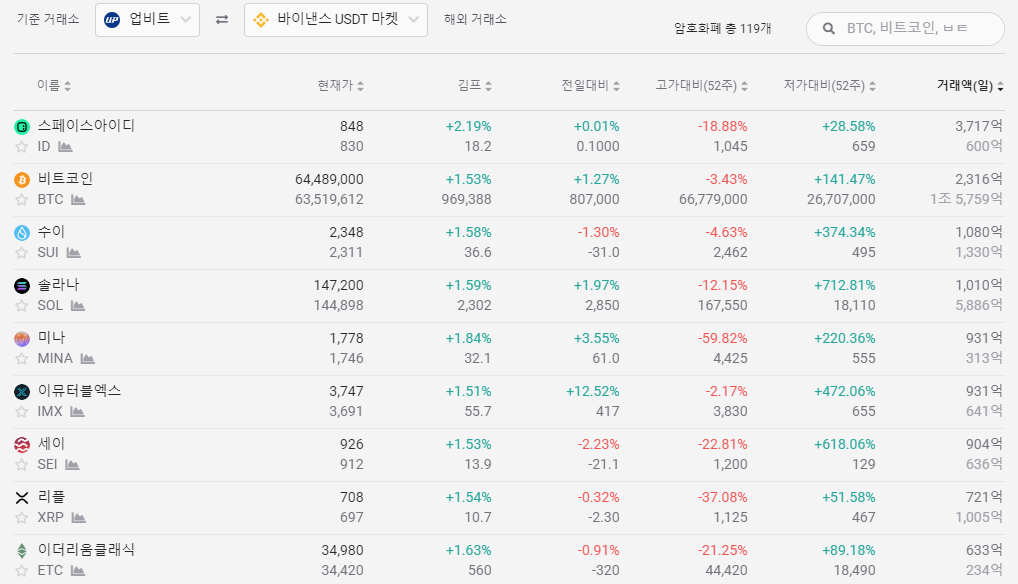Click the 해외 거래소 label
The image size is (1018, 584).
tap(475, 19)
